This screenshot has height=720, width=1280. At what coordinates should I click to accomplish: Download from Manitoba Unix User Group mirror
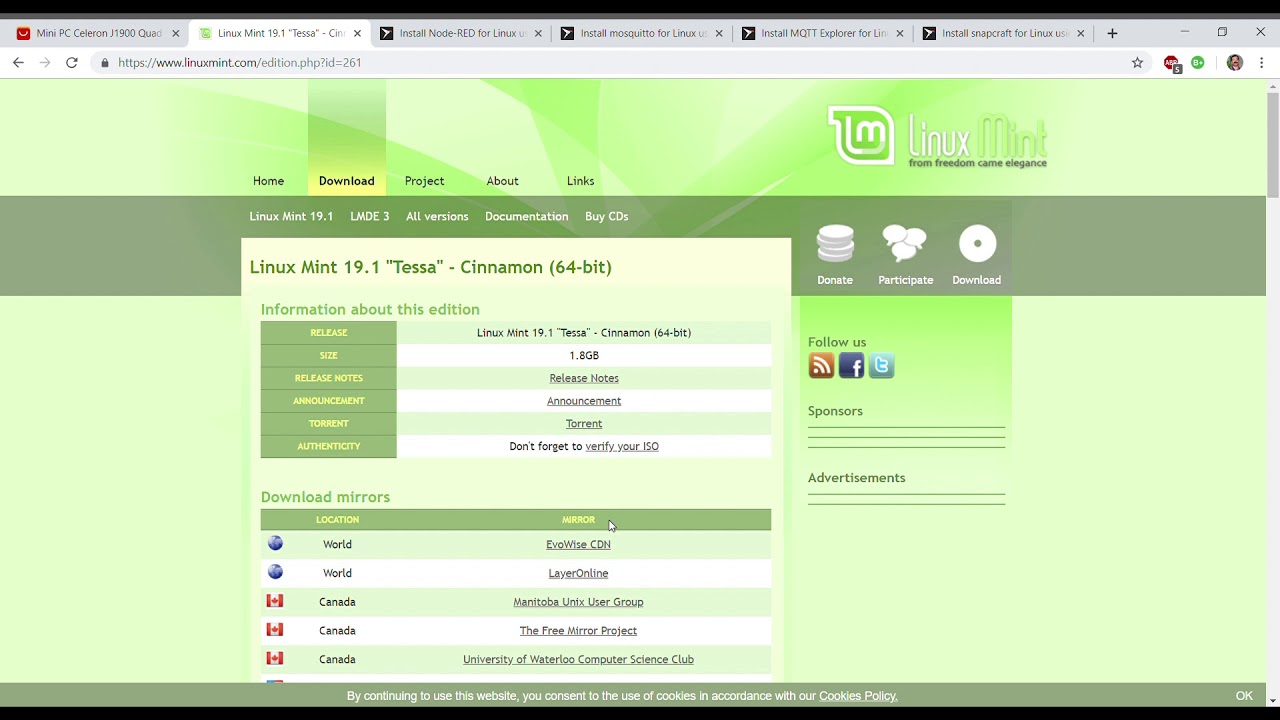(x=578, y=602)
